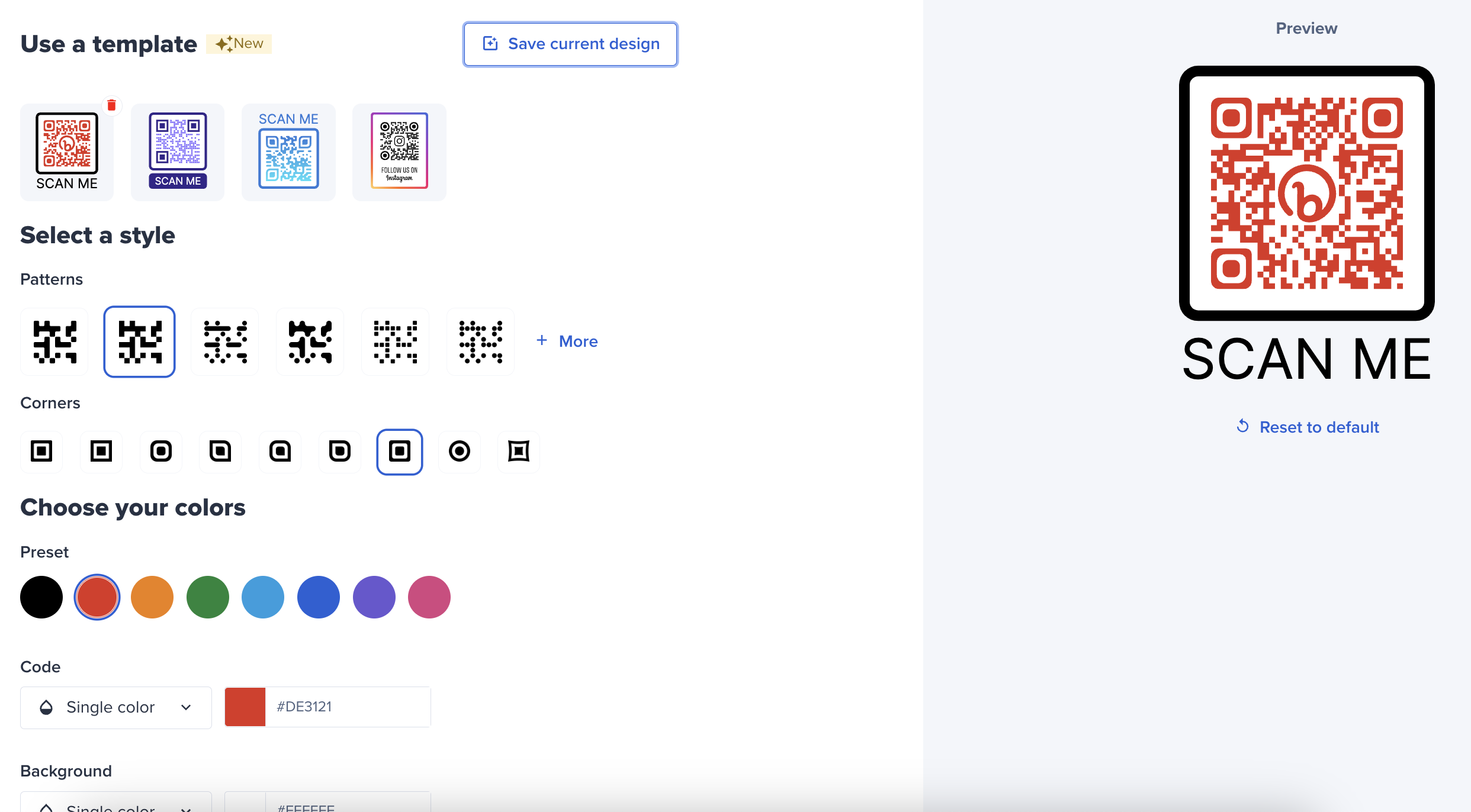Image resolution: width=1471 pixels, height=812 pixels.
Task: Open the Background Single color dropdown
Action: pos(116,802)
